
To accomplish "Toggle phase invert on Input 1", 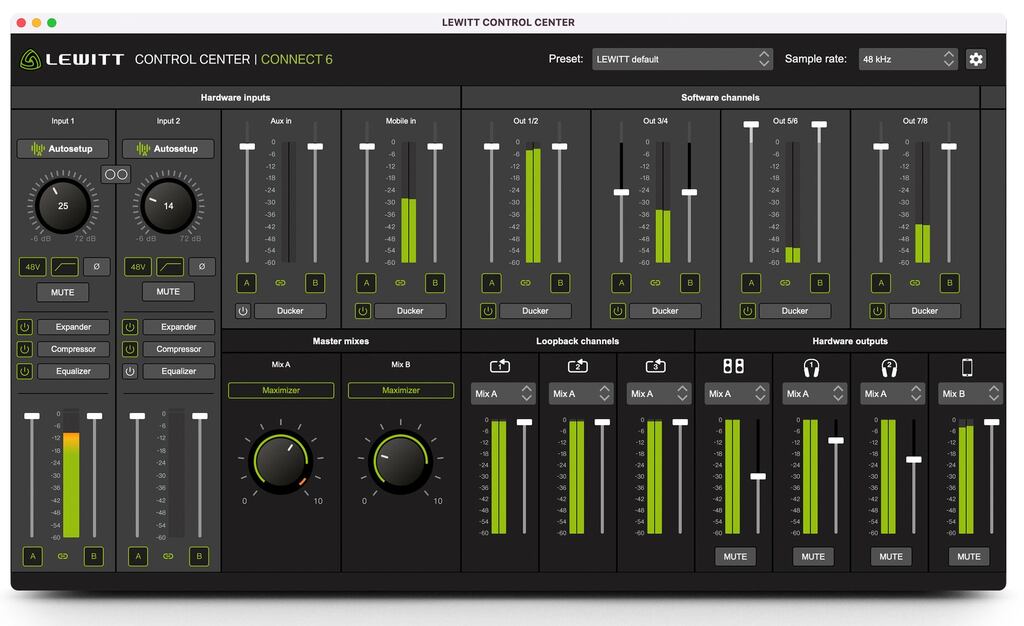I will pyautogui.click(x=97, y=266).
